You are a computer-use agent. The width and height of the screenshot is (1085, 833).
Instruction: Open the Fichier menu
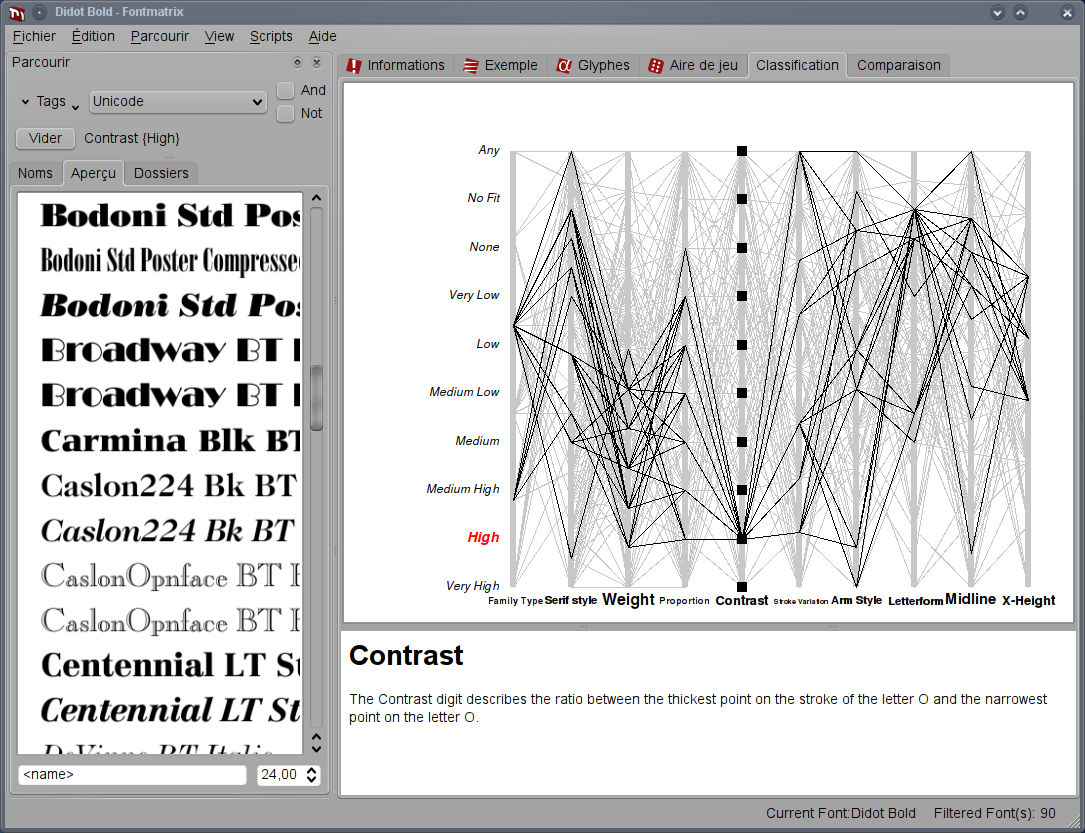tap(34, 37)
